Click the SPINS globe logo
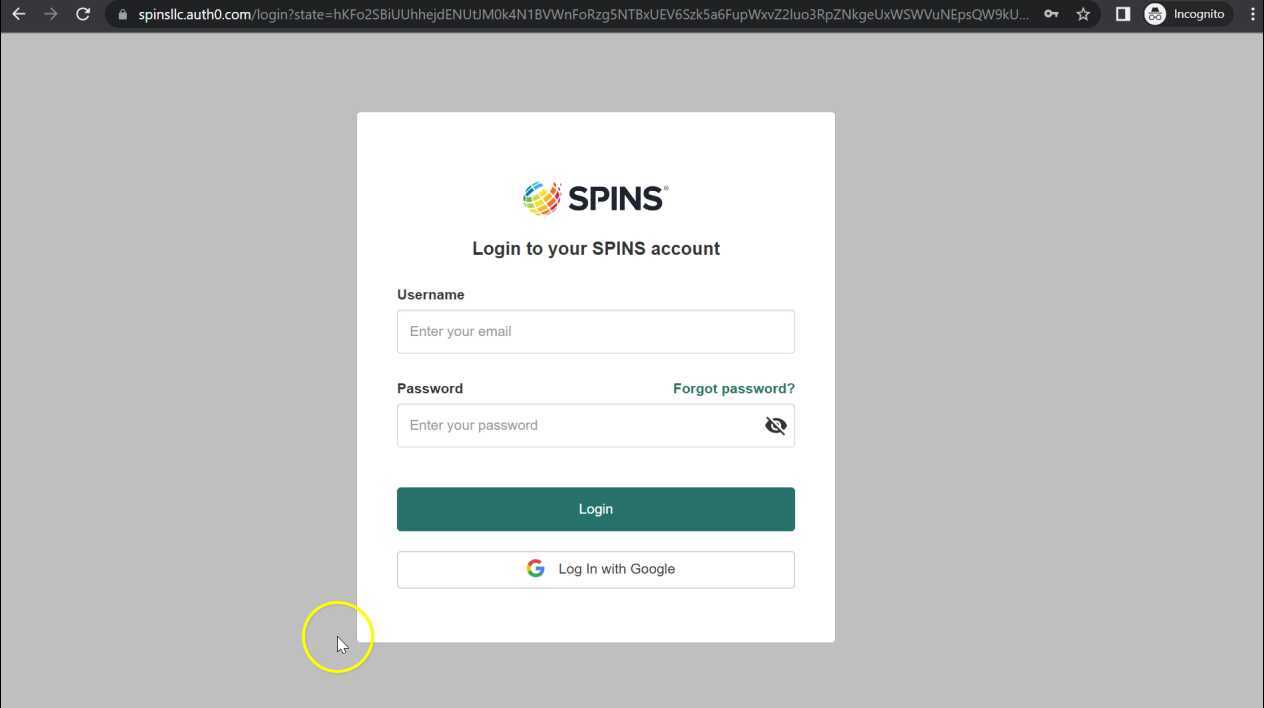 542,198
